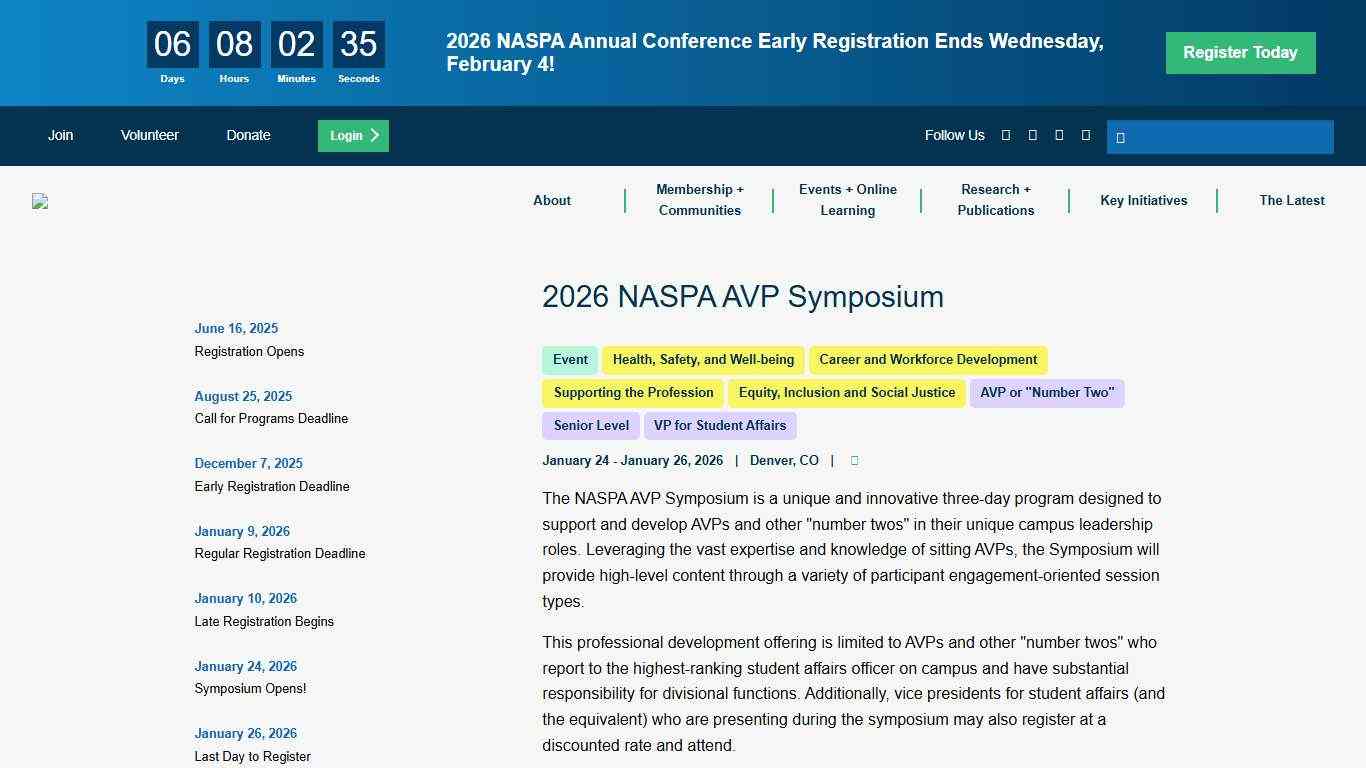The width and height of the screenshot is (1366, 768).
Task: Click the calendar icon next to Denver, CO
Action: [854, 460]
